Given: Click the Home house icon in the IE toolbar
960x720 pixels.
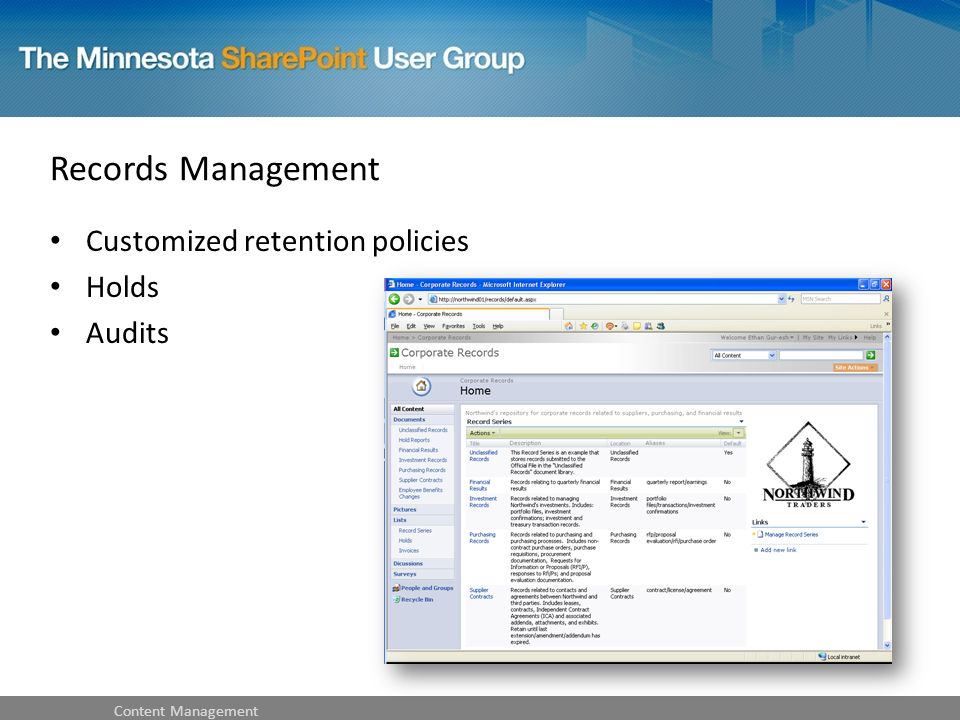Looking at the screenshot, I should (x=568, y=326).
